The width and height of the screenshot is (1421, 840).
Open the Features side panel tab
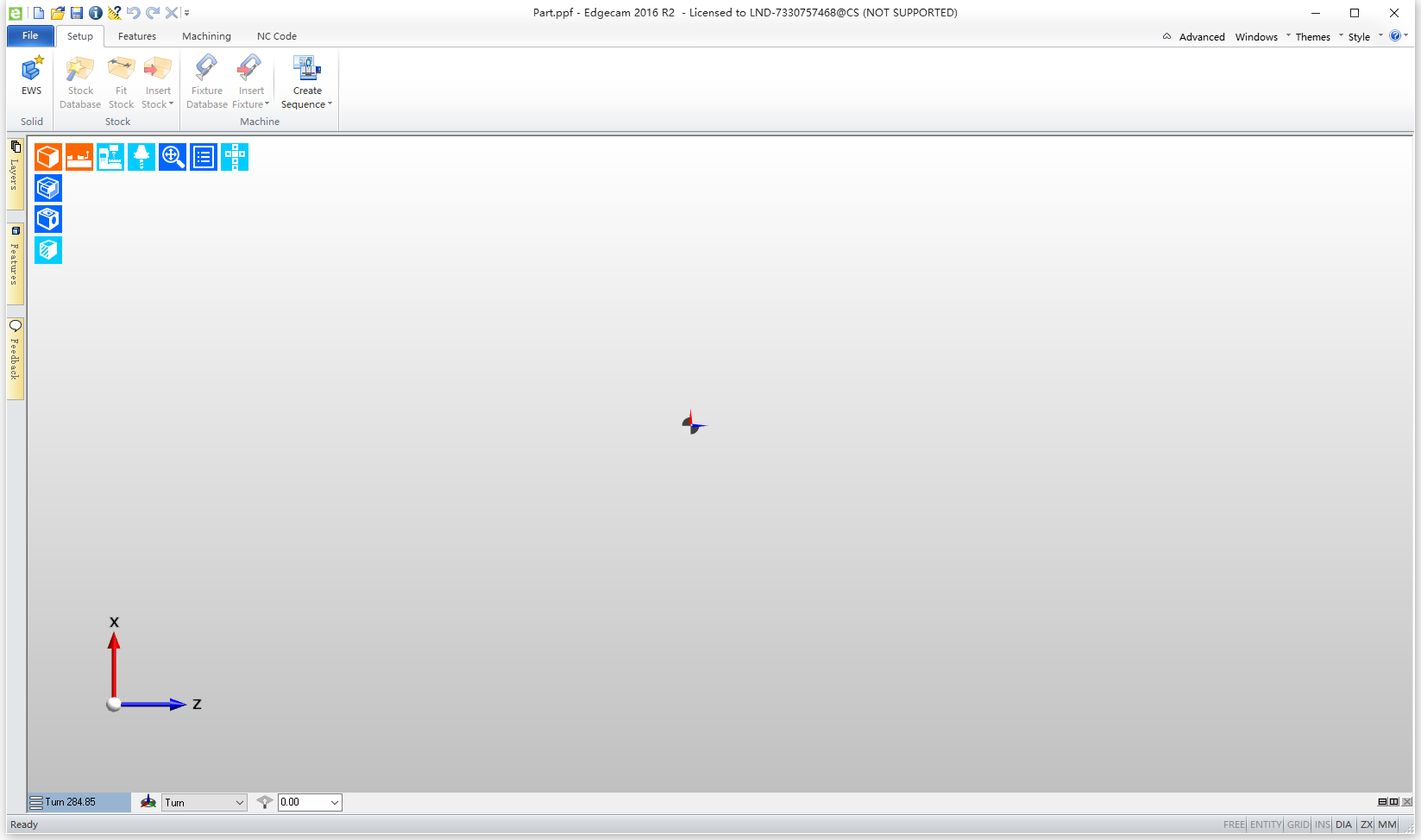click(x=15, y=263)
